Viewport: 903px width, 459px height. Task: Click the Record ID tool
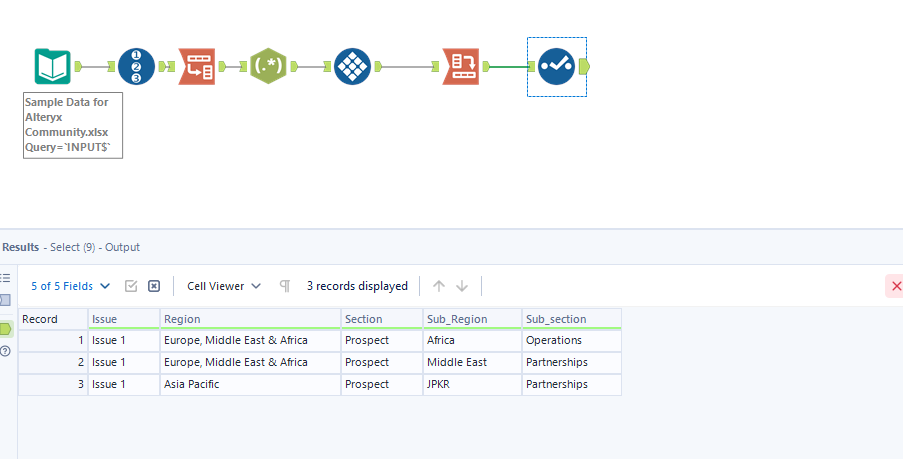tap(136, 67)
